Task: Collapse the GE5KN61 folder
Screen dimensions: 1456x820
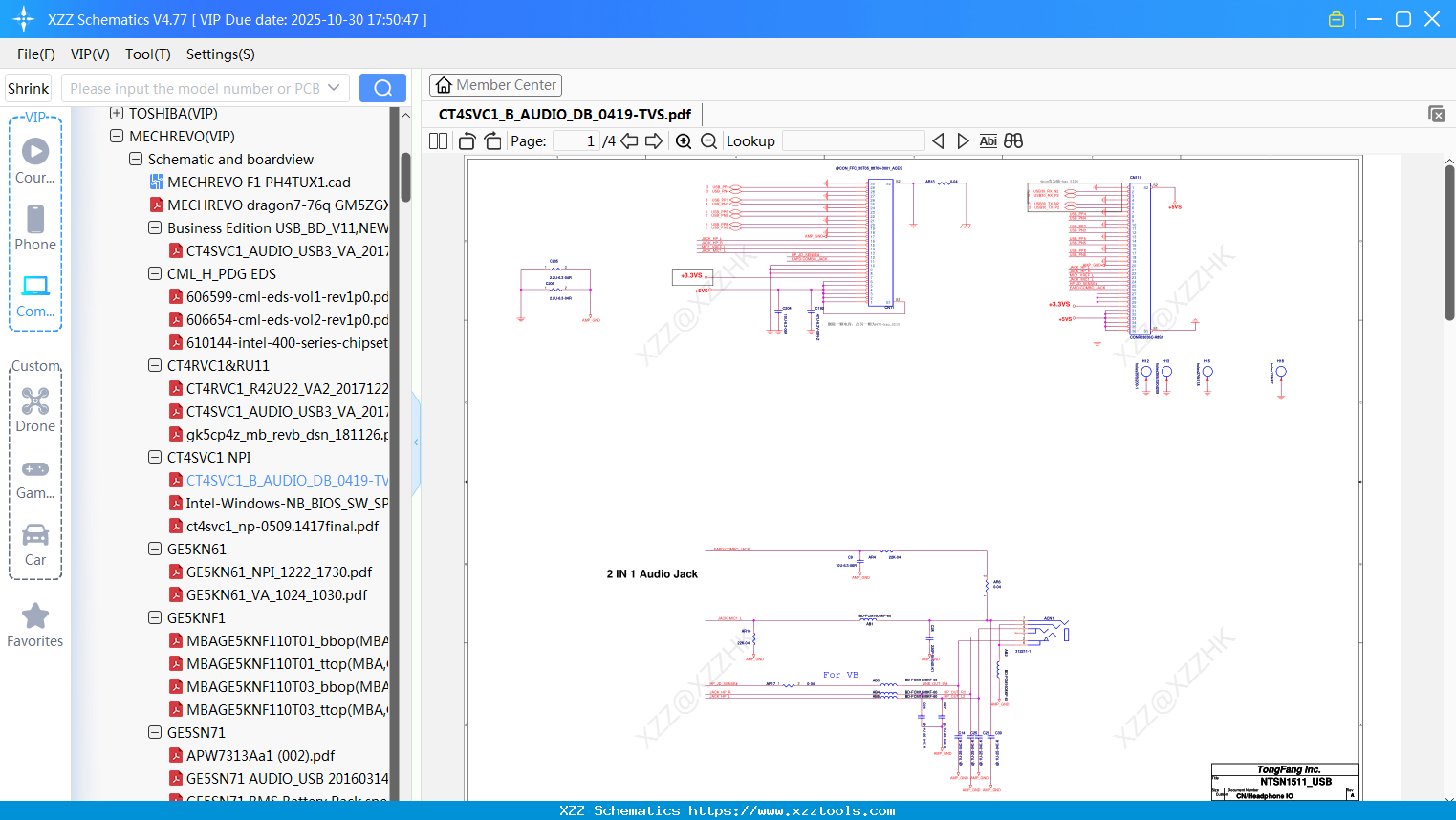Action: (155, 550)
